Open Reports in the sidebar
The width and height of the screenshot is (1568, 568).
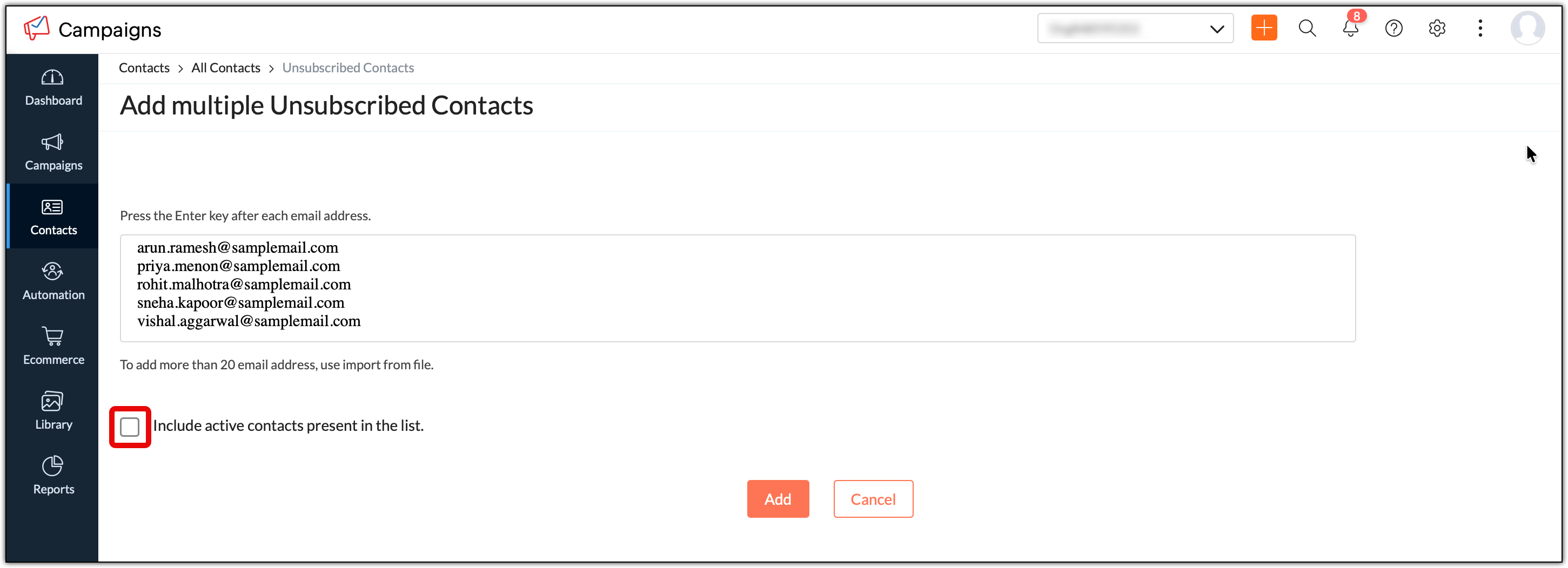coord(53,476)
